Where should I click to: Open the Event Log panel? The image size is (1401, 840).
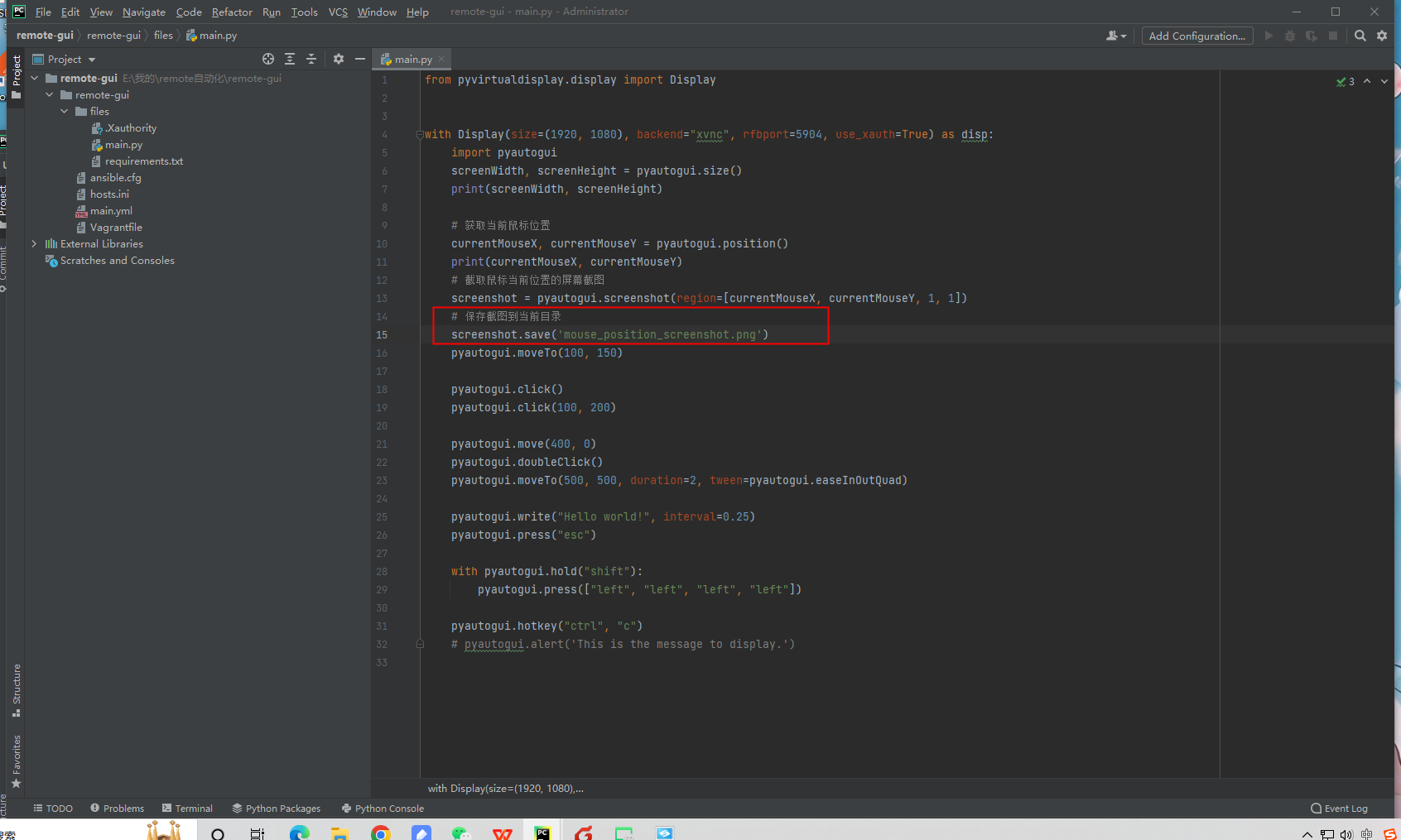click(x=1339, y=809)
